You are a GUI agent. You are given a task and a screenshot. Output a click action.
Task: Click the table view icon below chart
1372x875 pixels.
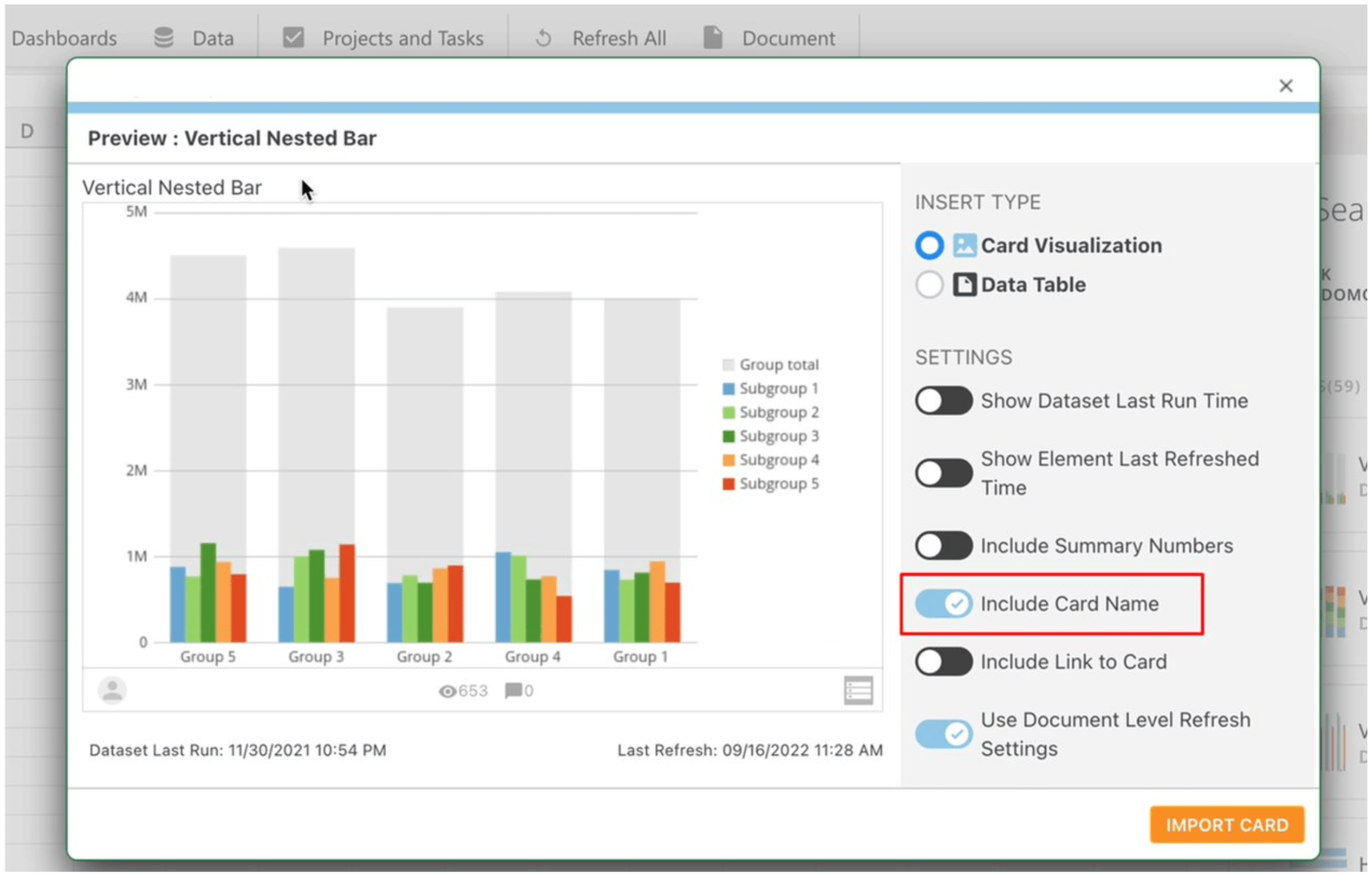point(858,690)
